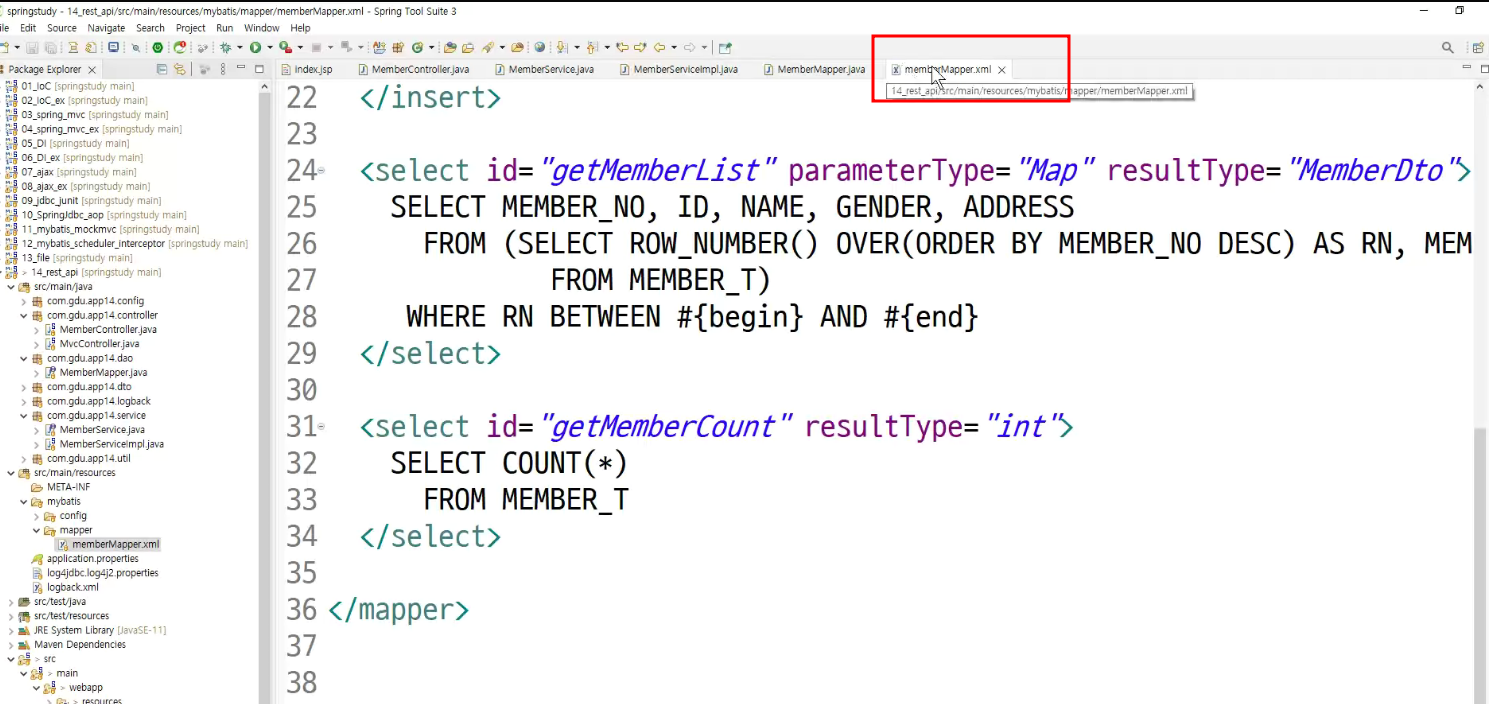
Task: Open the Project menu
Action: (190, 28)
